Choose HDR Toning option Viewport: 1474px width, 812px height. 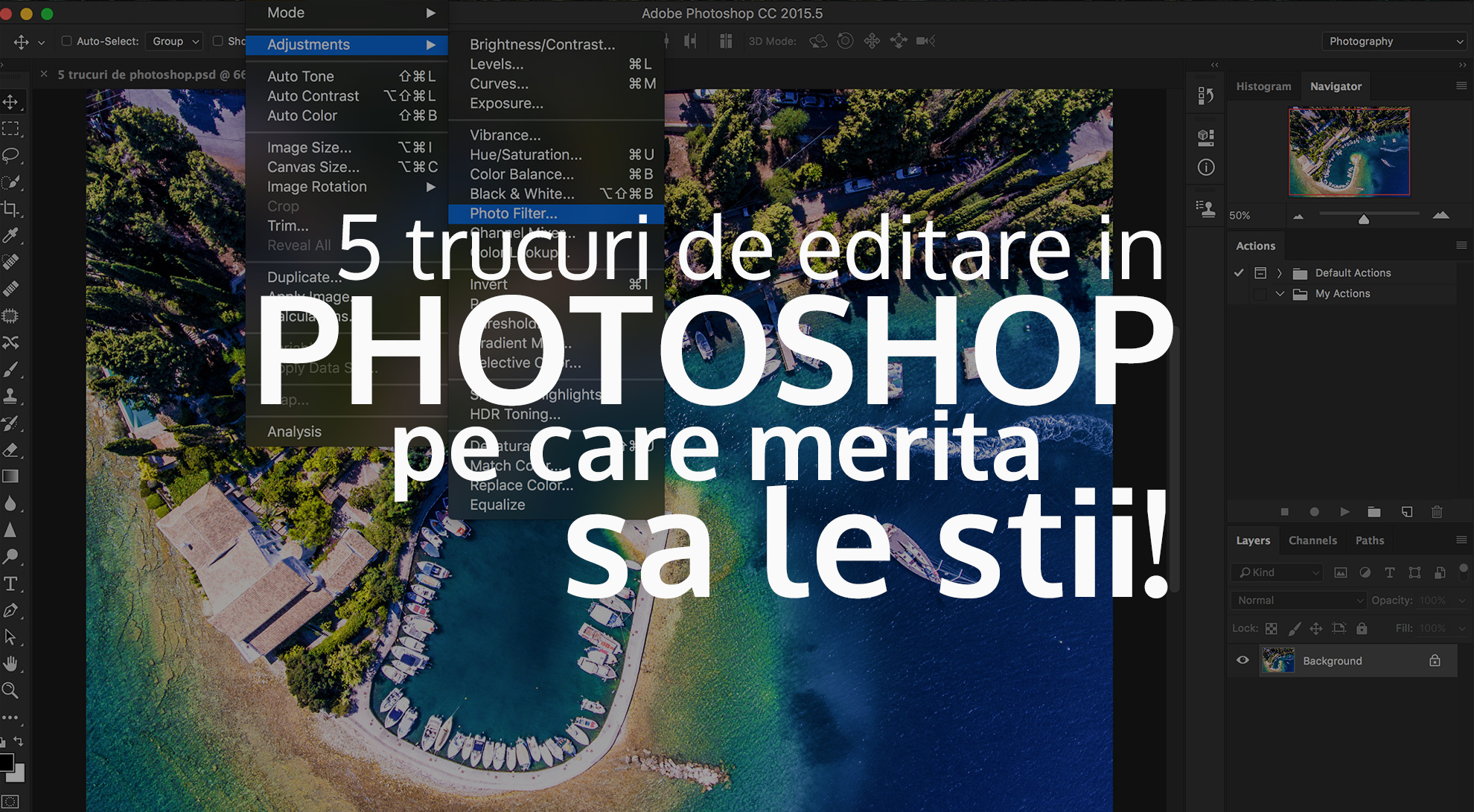[556, 414]
